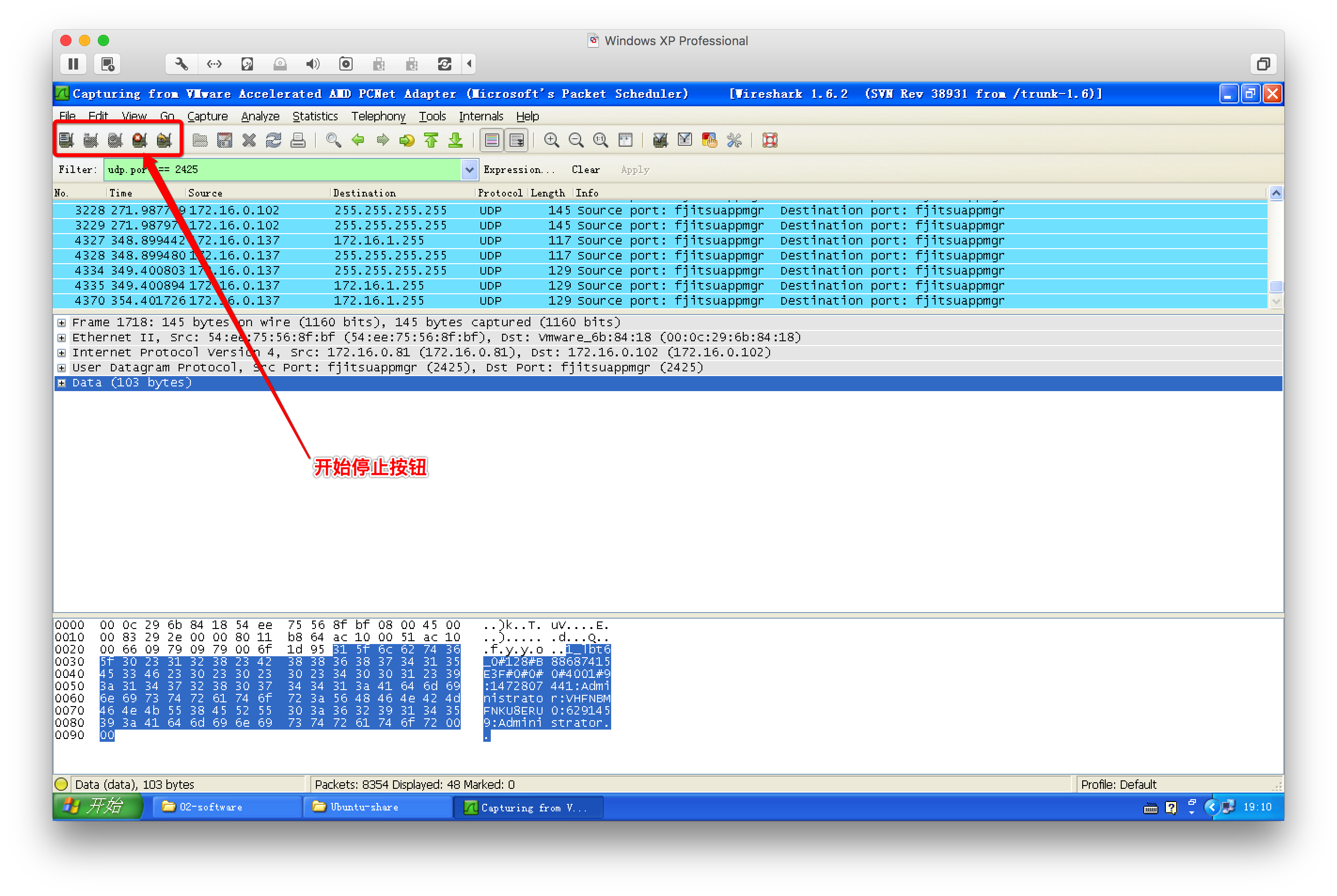Click the Print packets icon
The image size is (1337, 896).
tap(298, 140)
